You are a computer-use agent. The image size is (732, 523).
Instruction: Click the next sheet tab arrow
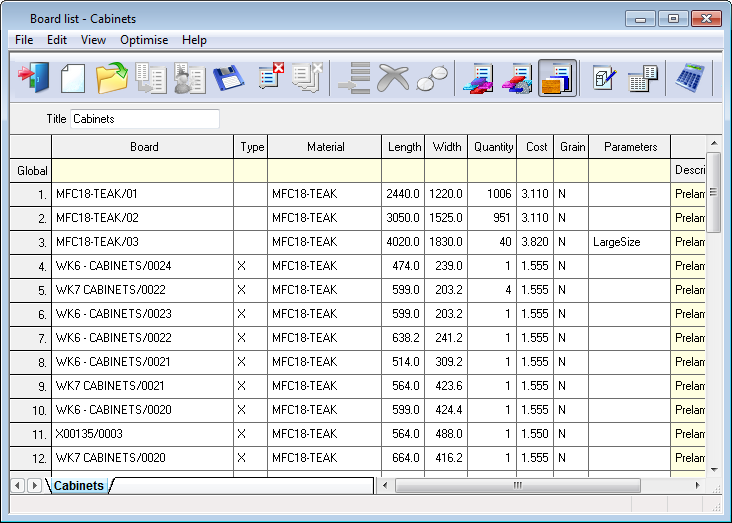34,486
